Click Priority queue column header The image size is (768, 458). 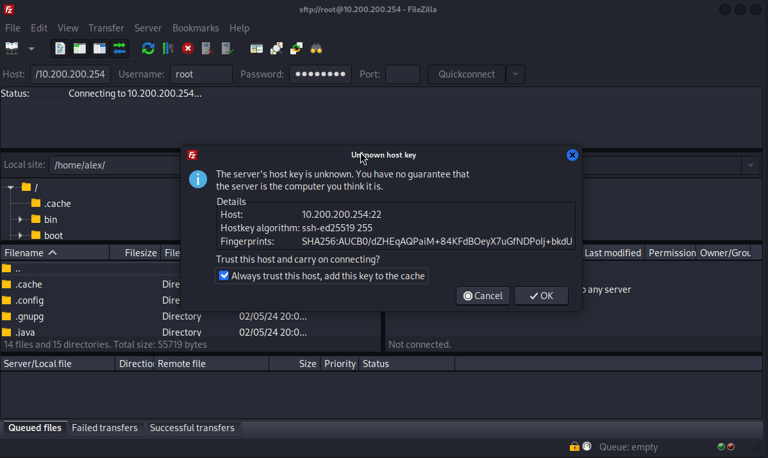coord(339,363)
